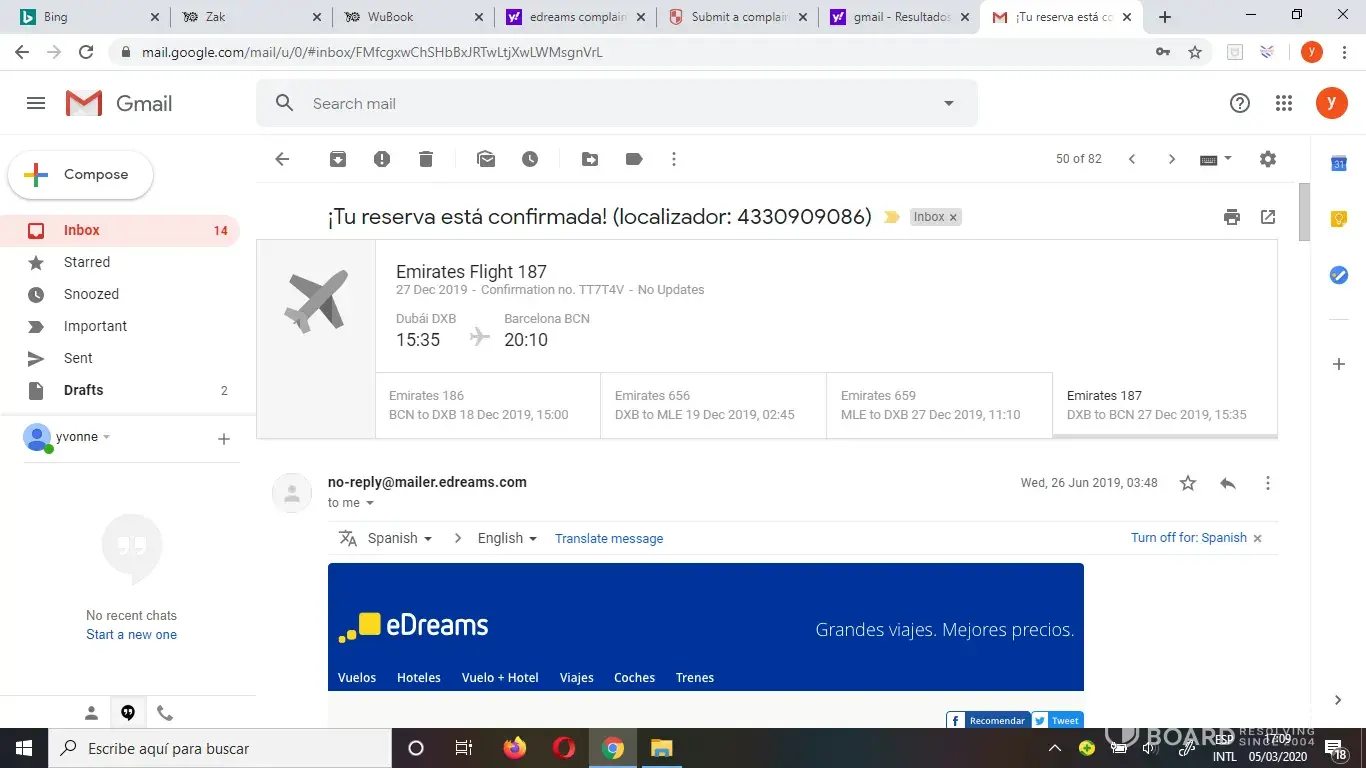Open Snoozed folder
1366x768 pixels.
(x=120, y=294)
